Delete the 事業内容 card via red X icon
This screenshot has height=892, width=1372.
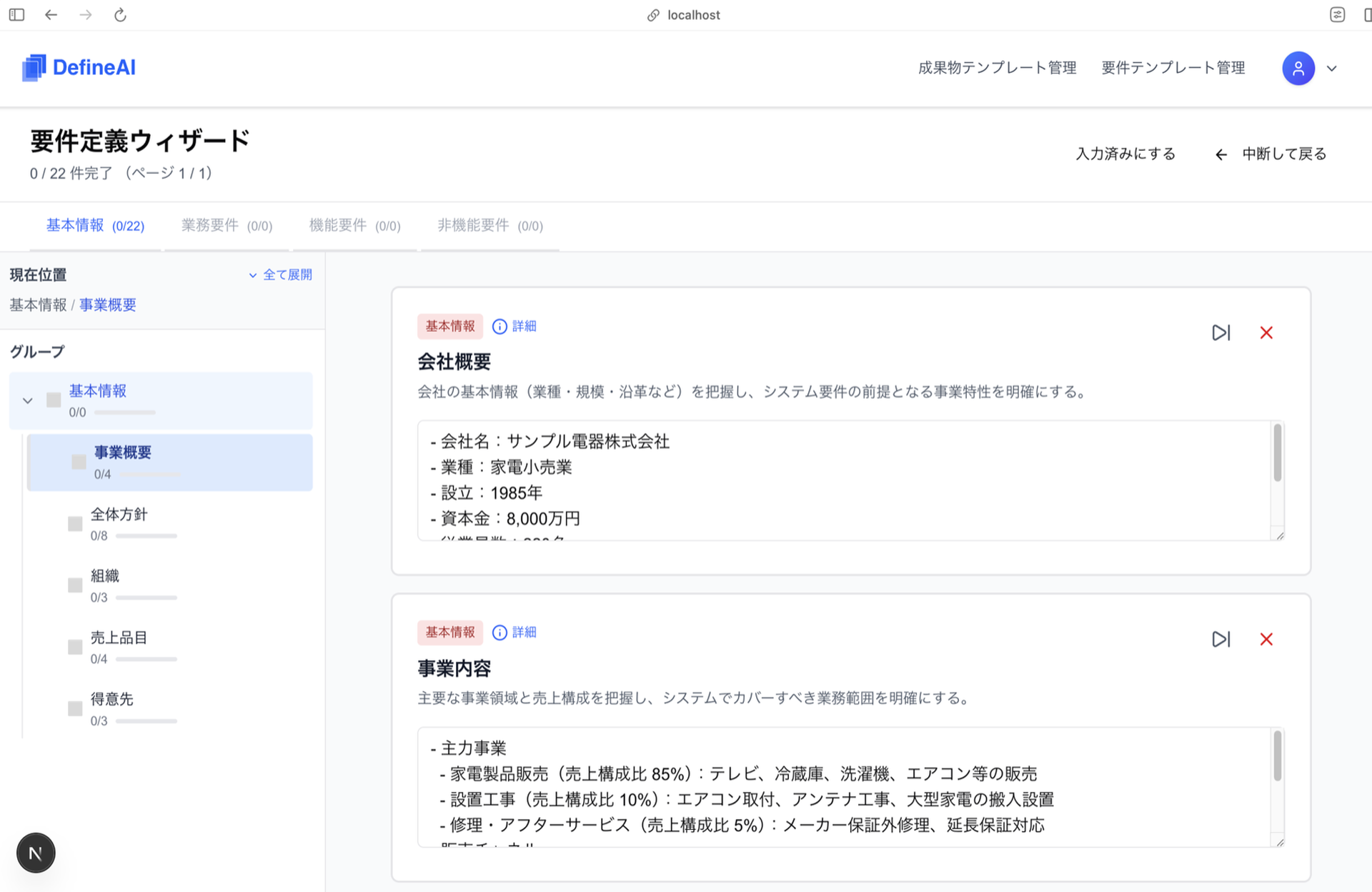pyautogui.click(x=1266, y=640)
